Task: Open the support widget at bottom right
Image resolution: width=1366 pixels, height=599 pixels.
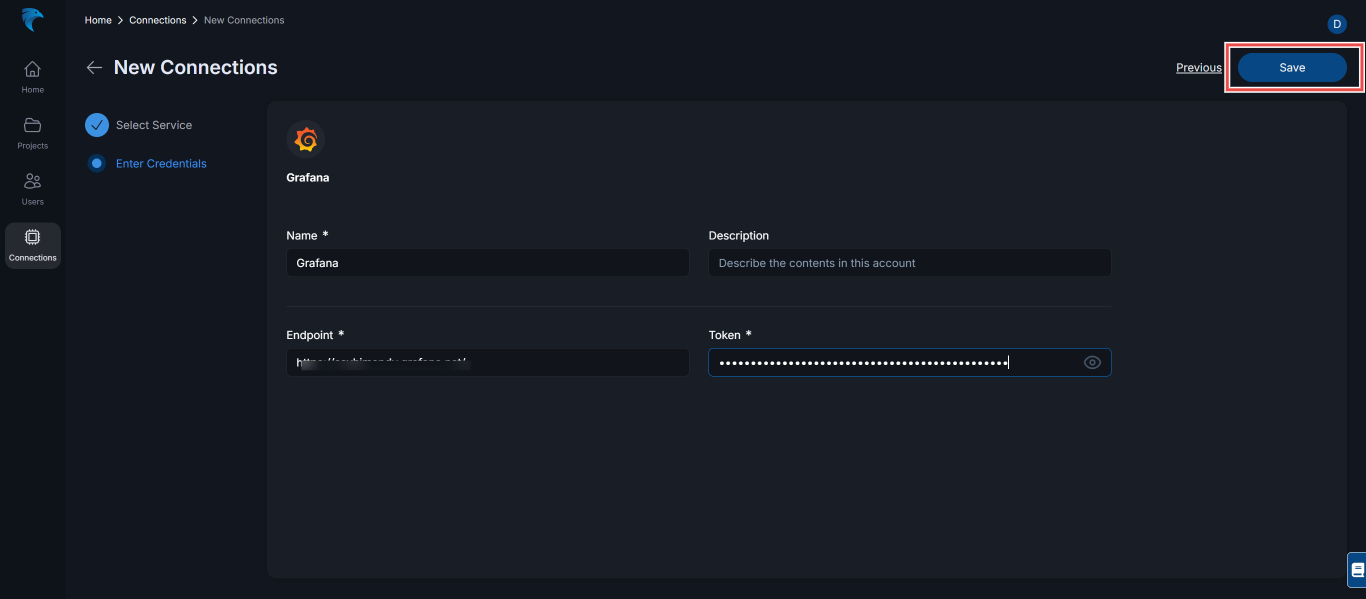Action: (x=1357, y=569)
